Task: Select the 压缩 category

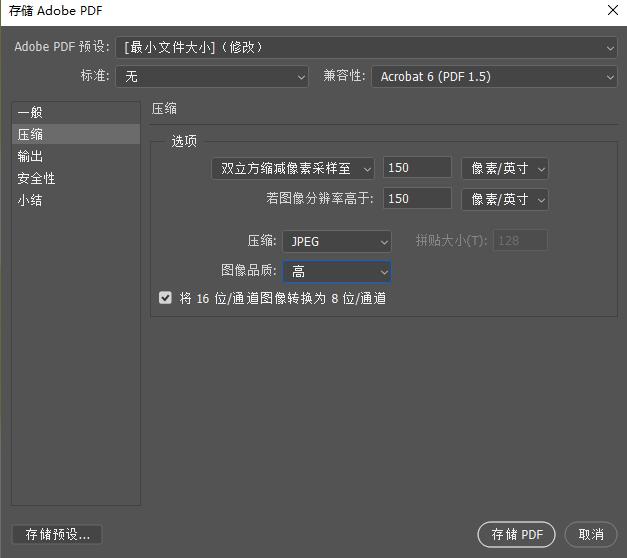Action: point(31,134)
